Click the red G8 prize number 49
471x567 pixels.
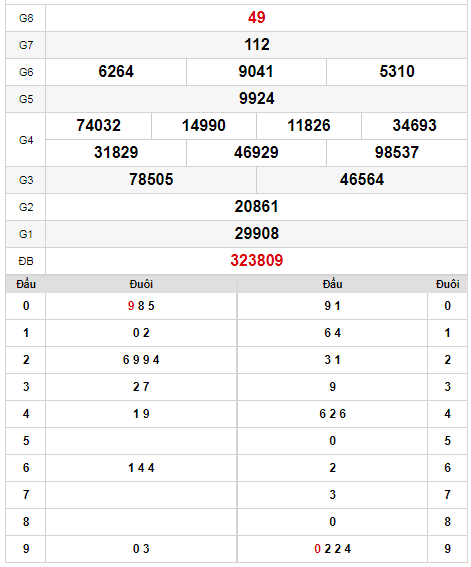click(x=256, y=17)
